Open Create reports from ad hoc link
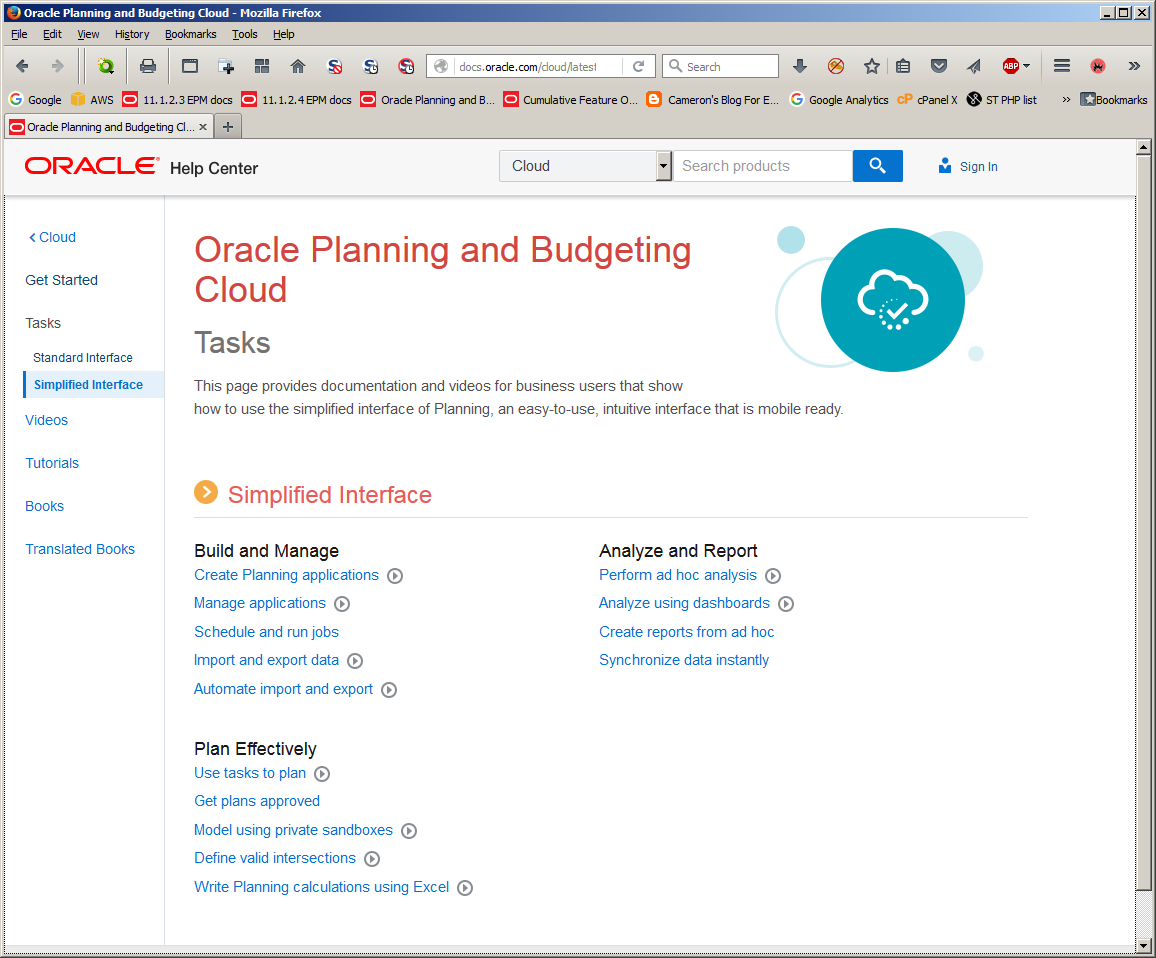 [x=686, y=632]
